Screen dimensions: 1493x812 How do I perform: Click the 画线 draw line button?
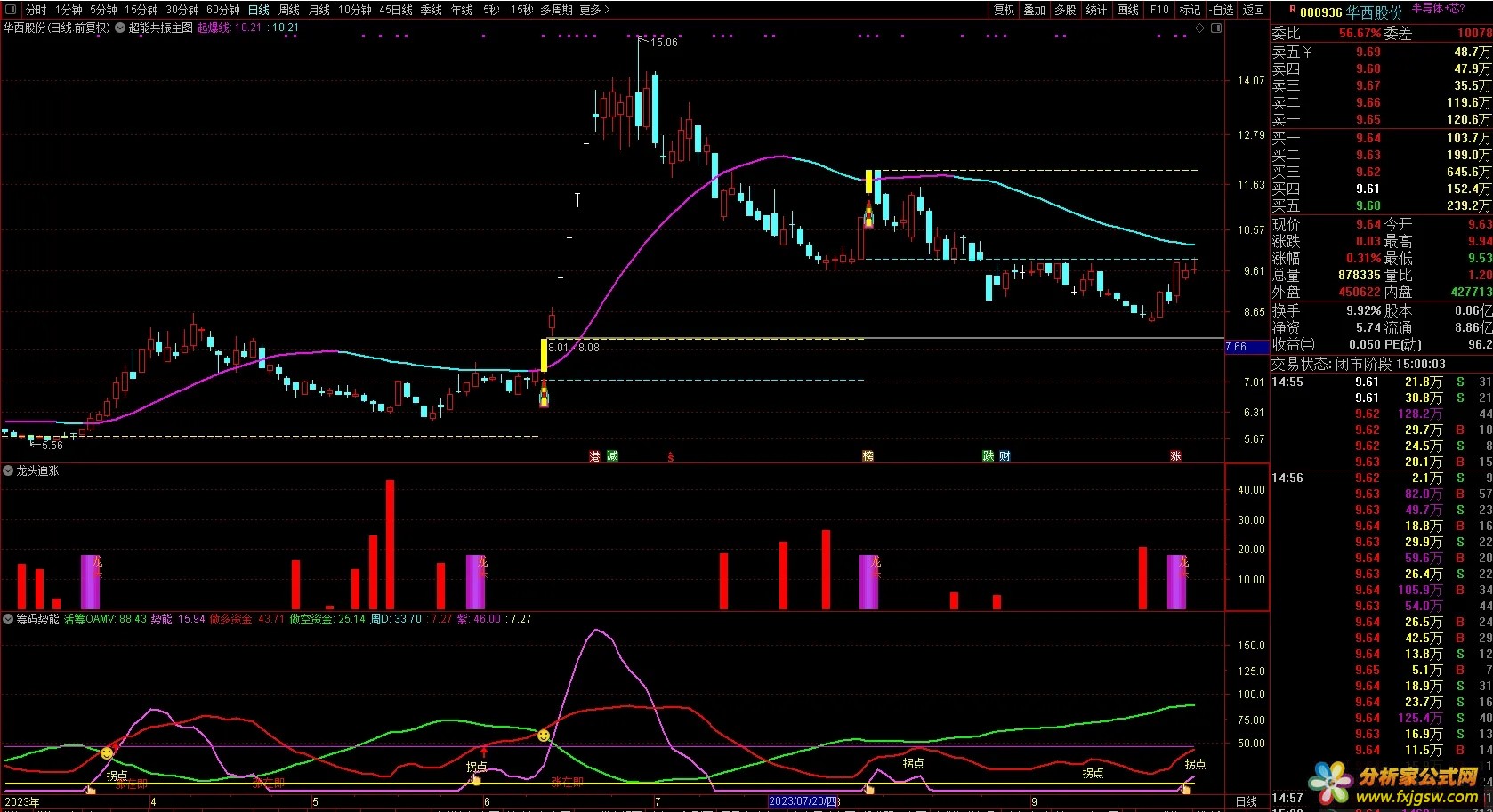pyautogui.click(x=1127, y=10)
